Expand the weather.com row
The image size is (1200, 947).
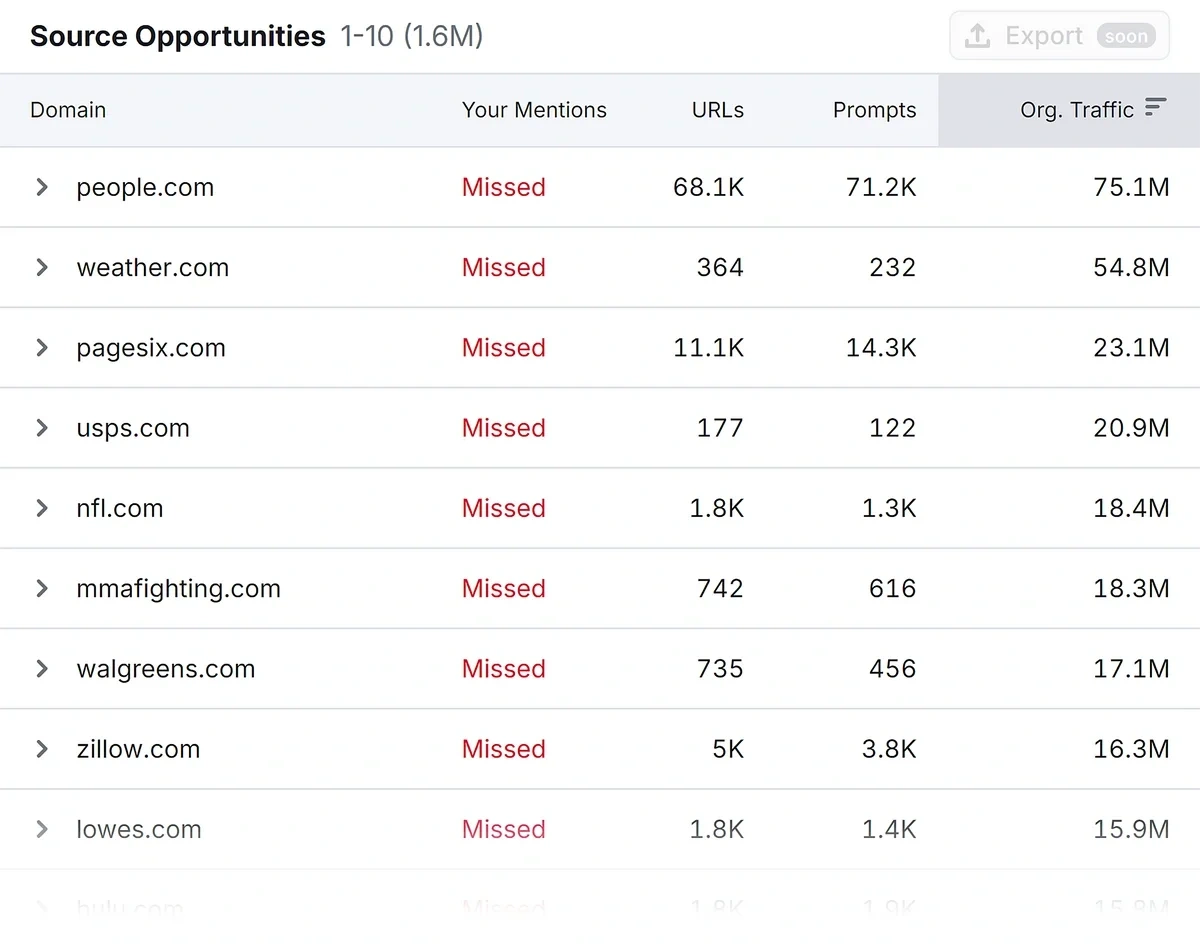click(x=40, y=267)
